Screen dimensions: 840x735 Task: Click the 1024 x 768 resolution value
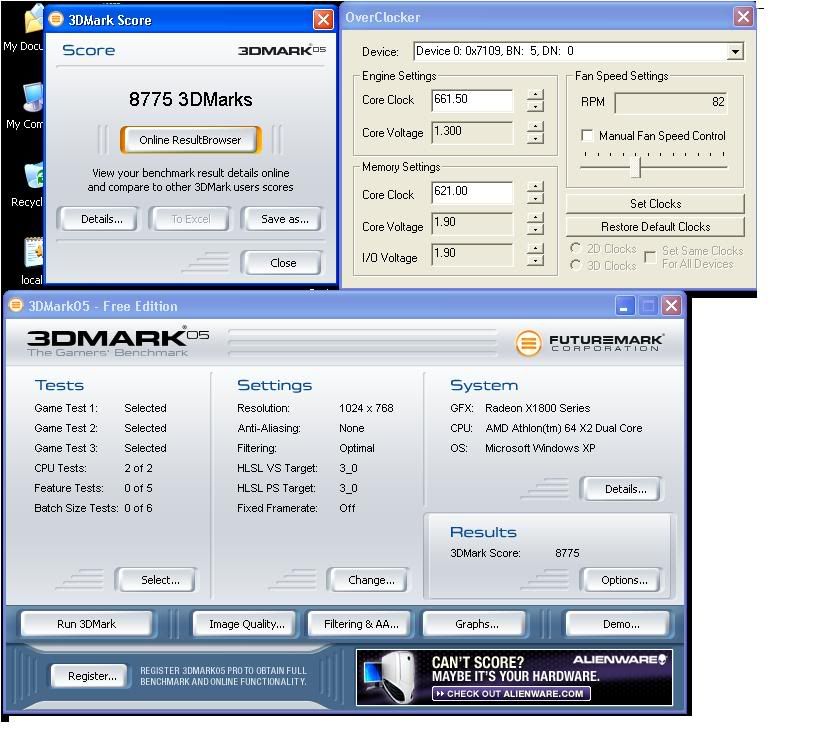(366, 408)
